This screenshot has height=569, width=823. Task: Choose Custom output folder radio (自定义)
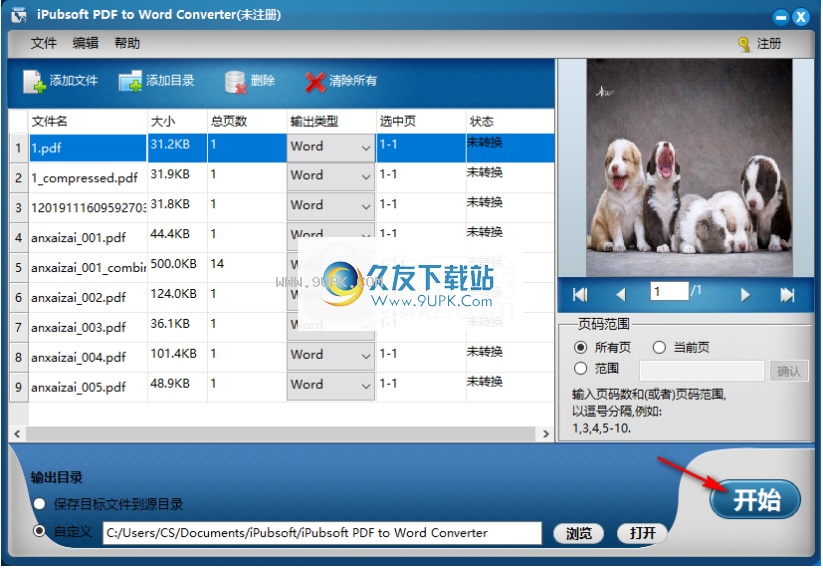click(x=39, y=531)
